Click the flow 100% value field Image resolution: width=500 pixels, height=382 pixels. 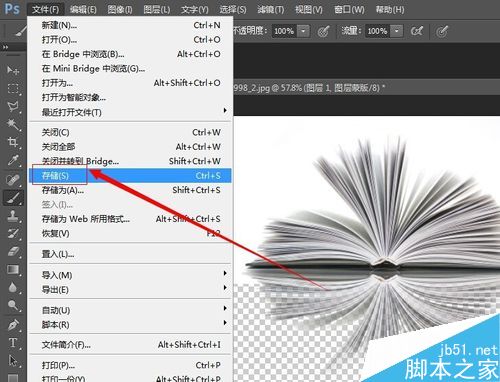pyautogui.click(x=378, y=31)
